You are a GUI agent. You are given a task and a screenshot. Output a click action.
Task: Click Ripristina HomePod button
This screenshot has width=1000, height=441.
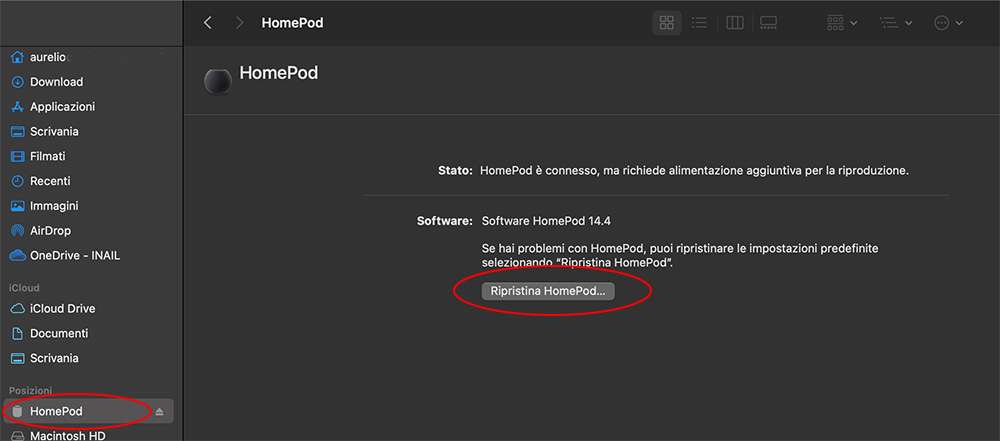click(548, 291)
